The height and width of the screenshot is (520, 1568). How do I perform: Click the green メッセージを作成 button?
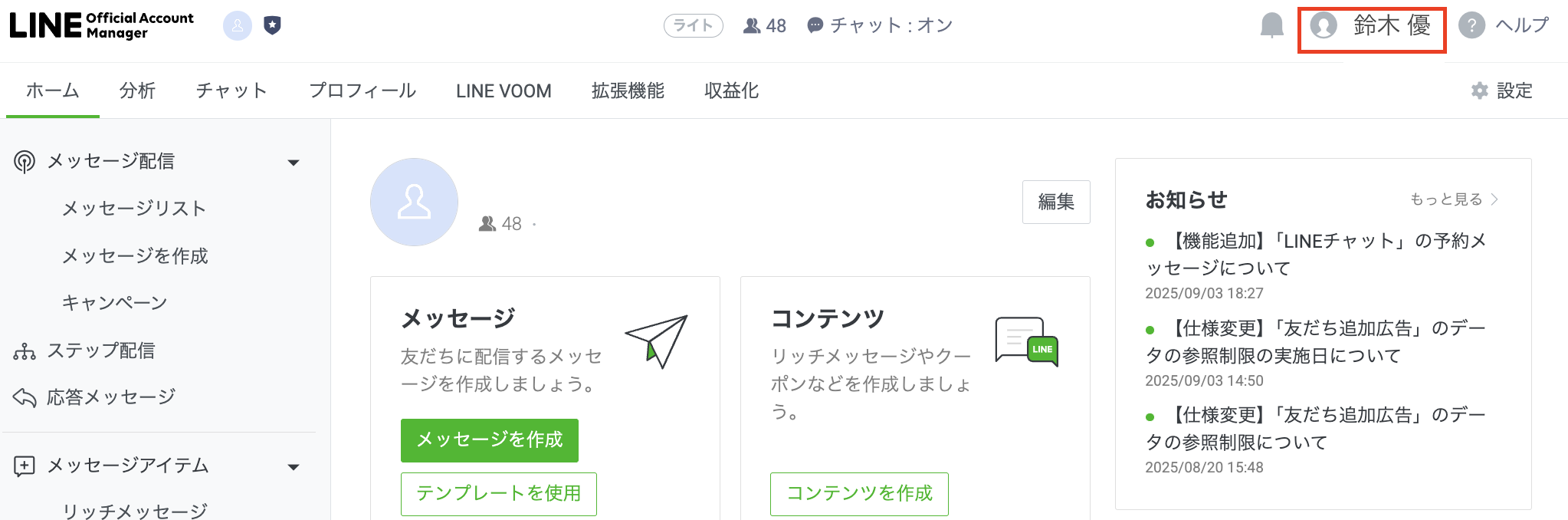[x=489, y=439]
